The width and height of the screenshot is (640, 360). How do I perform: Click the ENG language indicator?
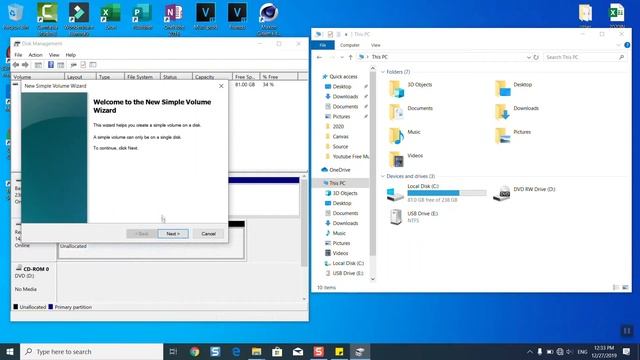[582, 351]
